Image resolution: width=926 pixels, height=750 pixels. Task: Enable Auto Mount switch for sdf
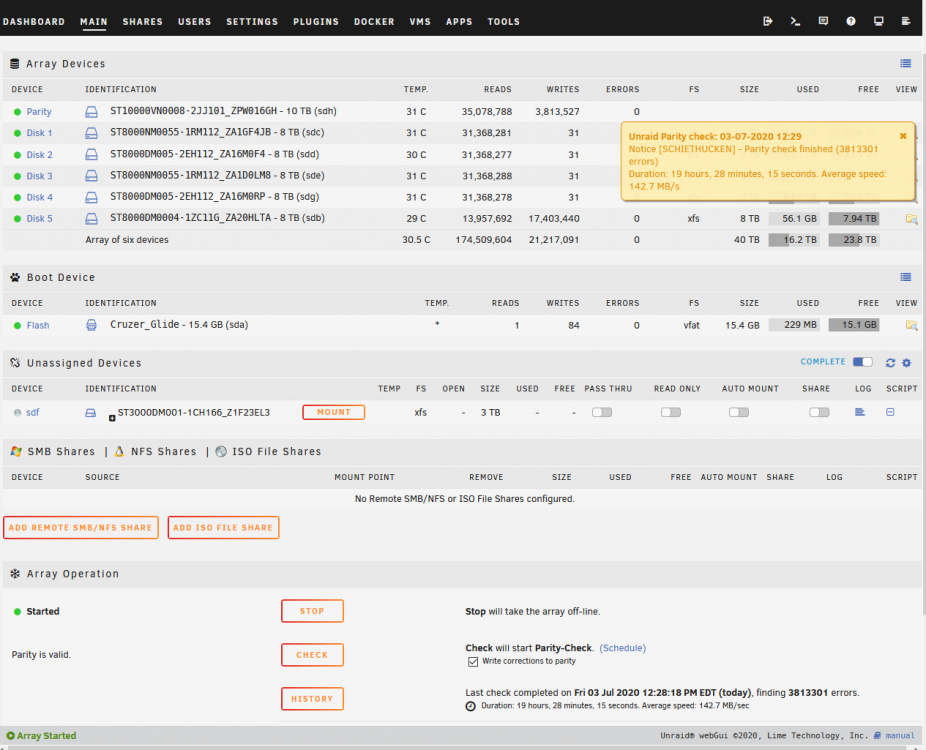(739, 412)
